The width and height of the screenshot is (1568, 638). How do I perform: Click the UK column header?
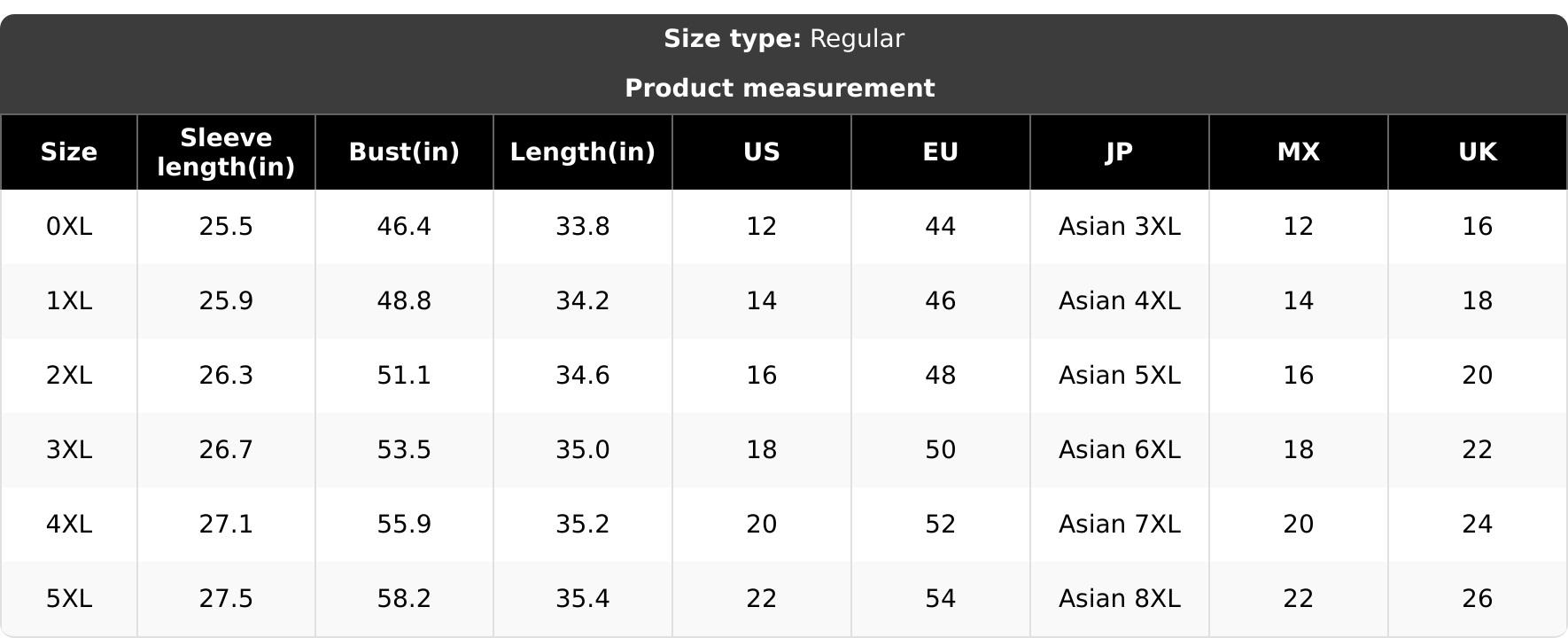pos(1478,152)
